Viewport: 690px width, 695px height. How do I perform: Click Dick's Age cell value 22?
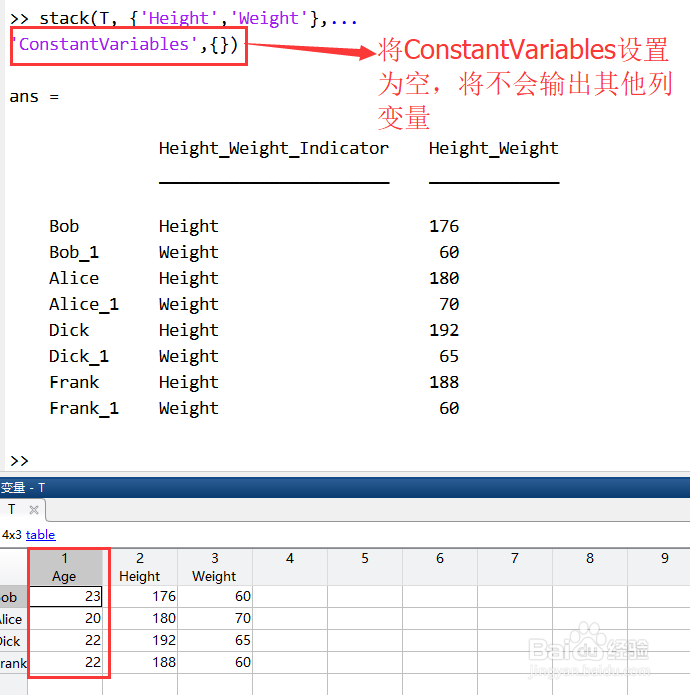65,640
